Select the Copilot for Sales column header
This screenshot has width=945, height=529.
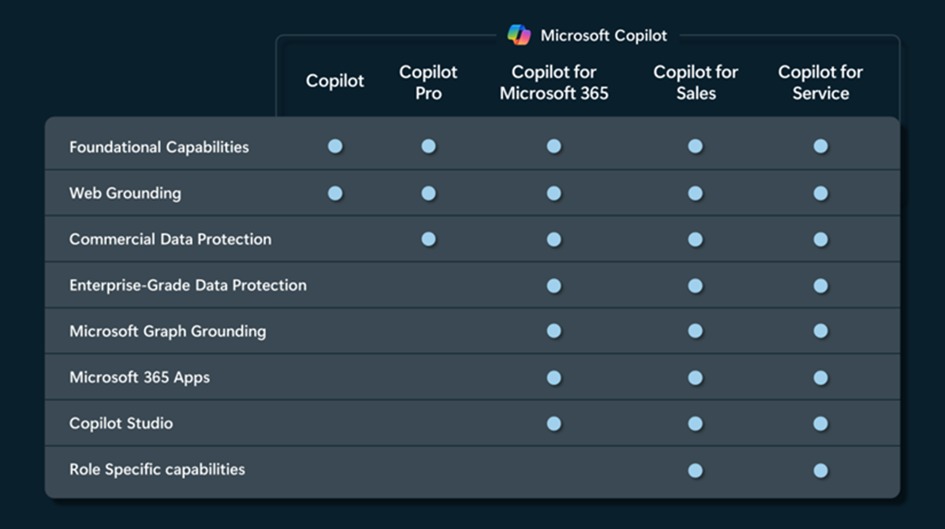point(695,82)
